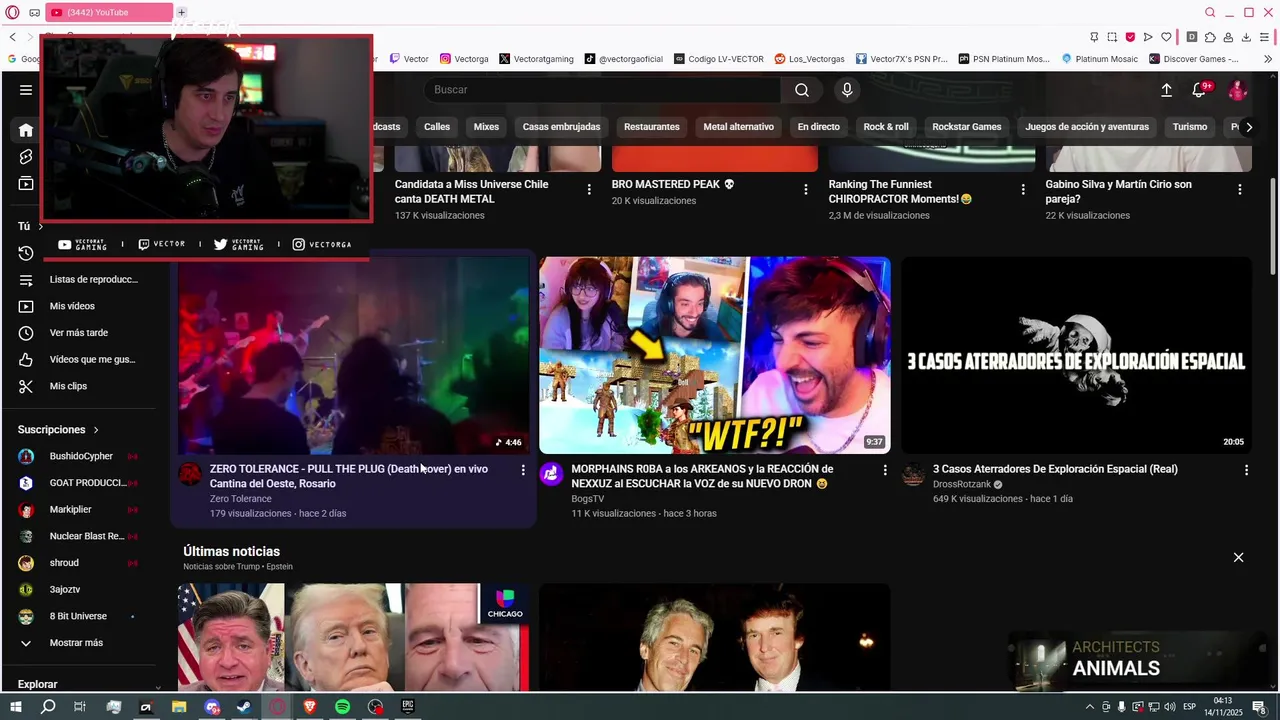
Task: Open Windows Start menu
Action: tap(16, 707)
